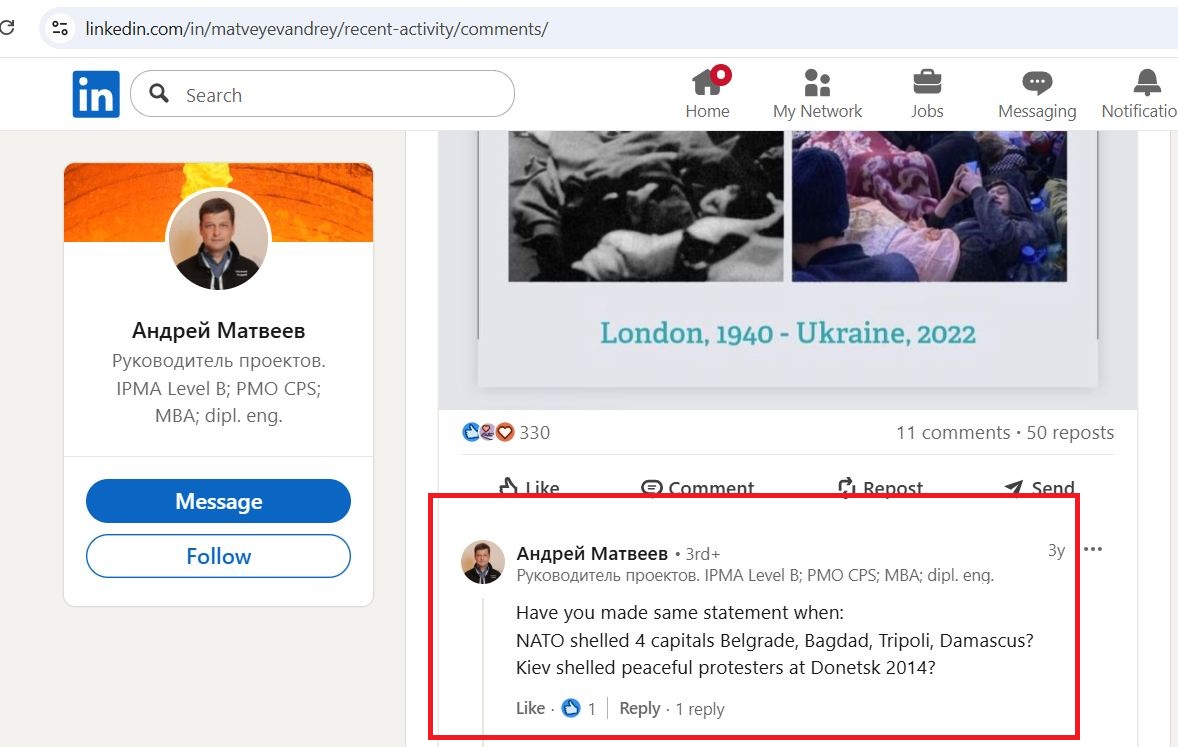
Task: Click the commenter's small avatar
Action: tap(483, 562)
